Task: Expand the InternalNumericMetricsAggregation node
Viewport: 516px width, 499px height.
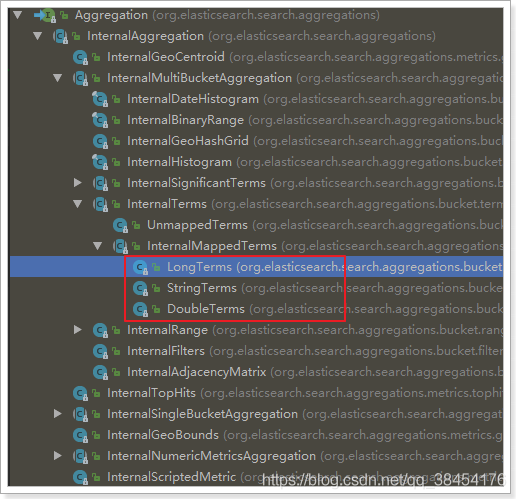Action: coord(58,456)
